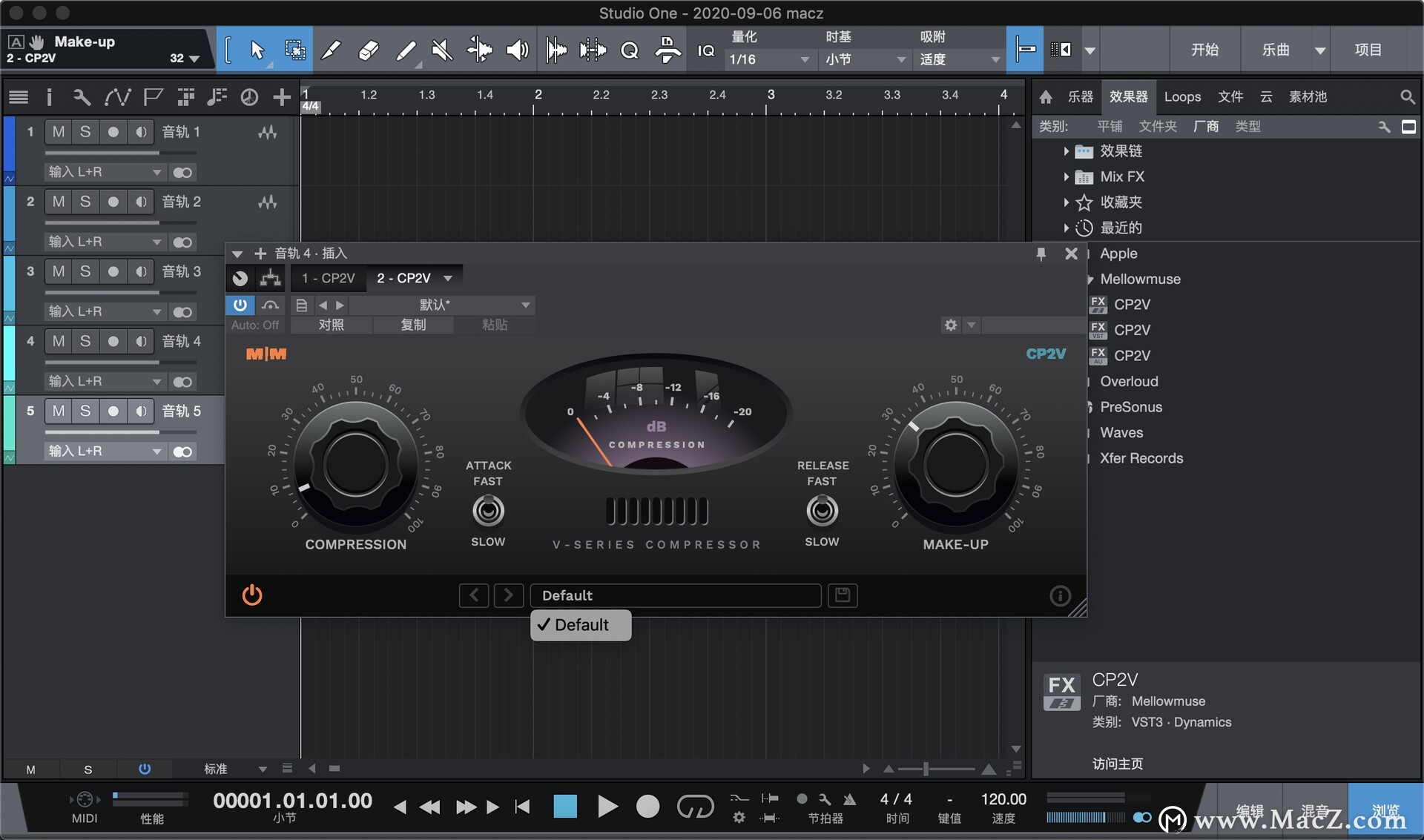Select the Arrow tool in toolbar
Viewport: 1424px width, 840px height.
click(257, 50)
